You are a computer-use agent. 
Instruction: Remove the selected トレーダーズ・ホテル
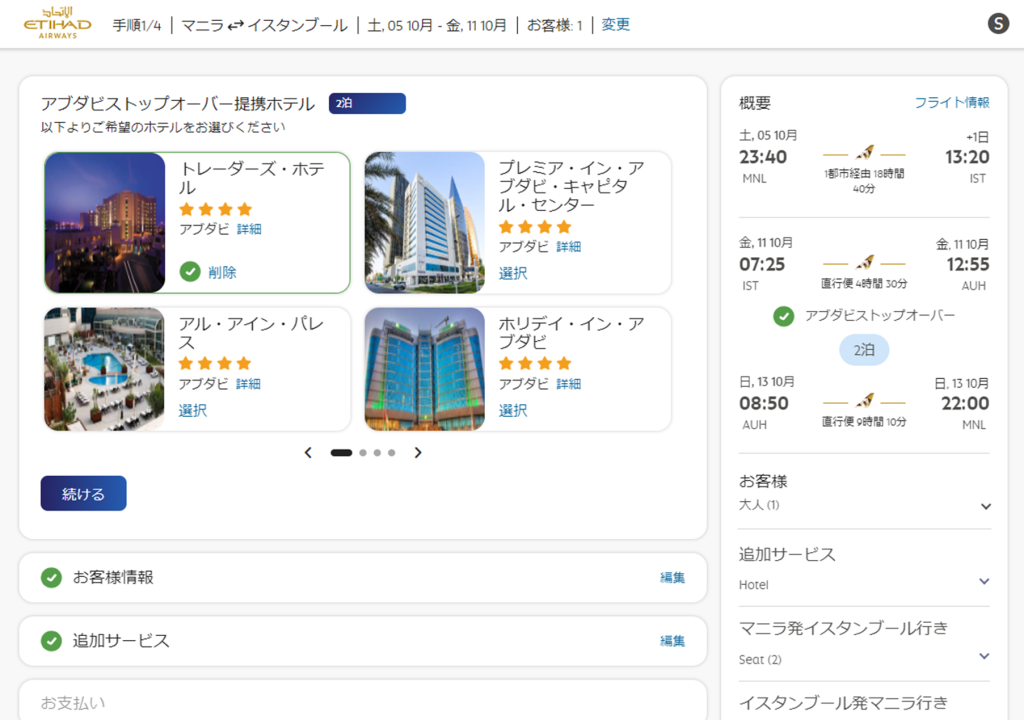pos(222,272)
